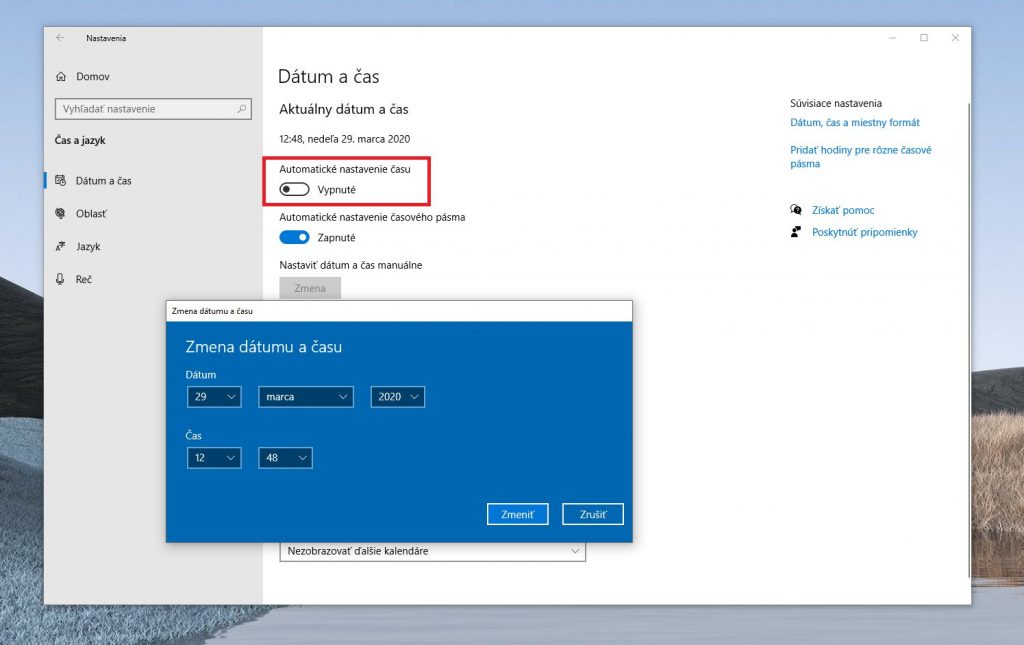
Task: Click the Dátum a čas calendar icon
Action: tap(60, 181)
